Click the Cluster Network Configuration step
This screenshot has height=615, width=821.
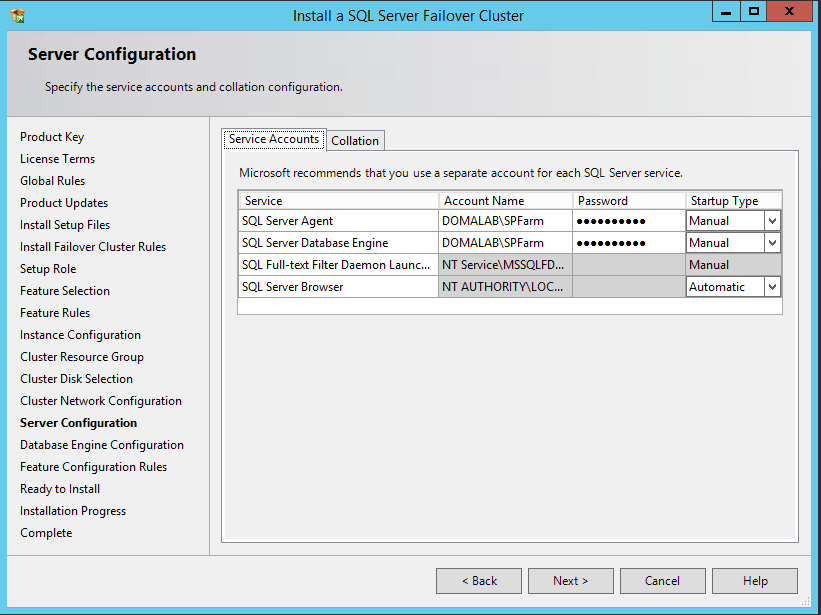coord(101,401)
